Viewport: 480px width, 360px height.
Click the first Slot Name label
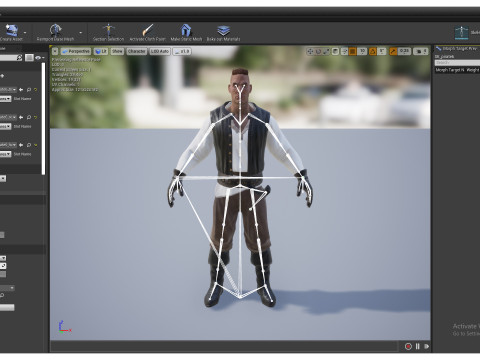click(22, 99)
